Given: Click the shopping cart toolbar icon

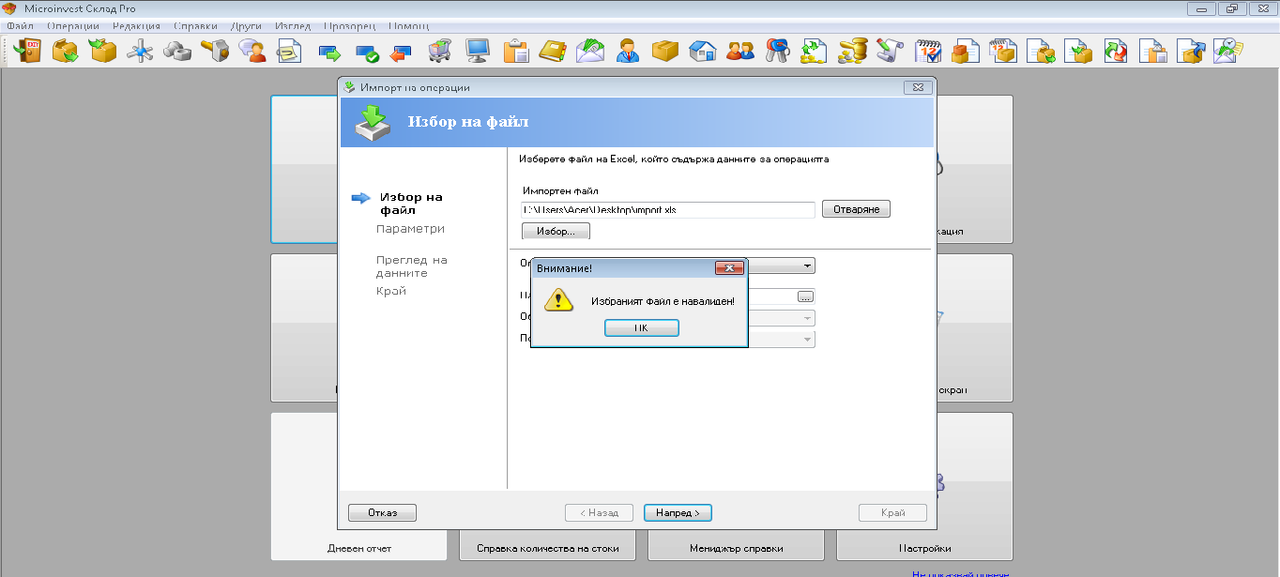Looking at the screenshot, I should click(x=439, y=50).
